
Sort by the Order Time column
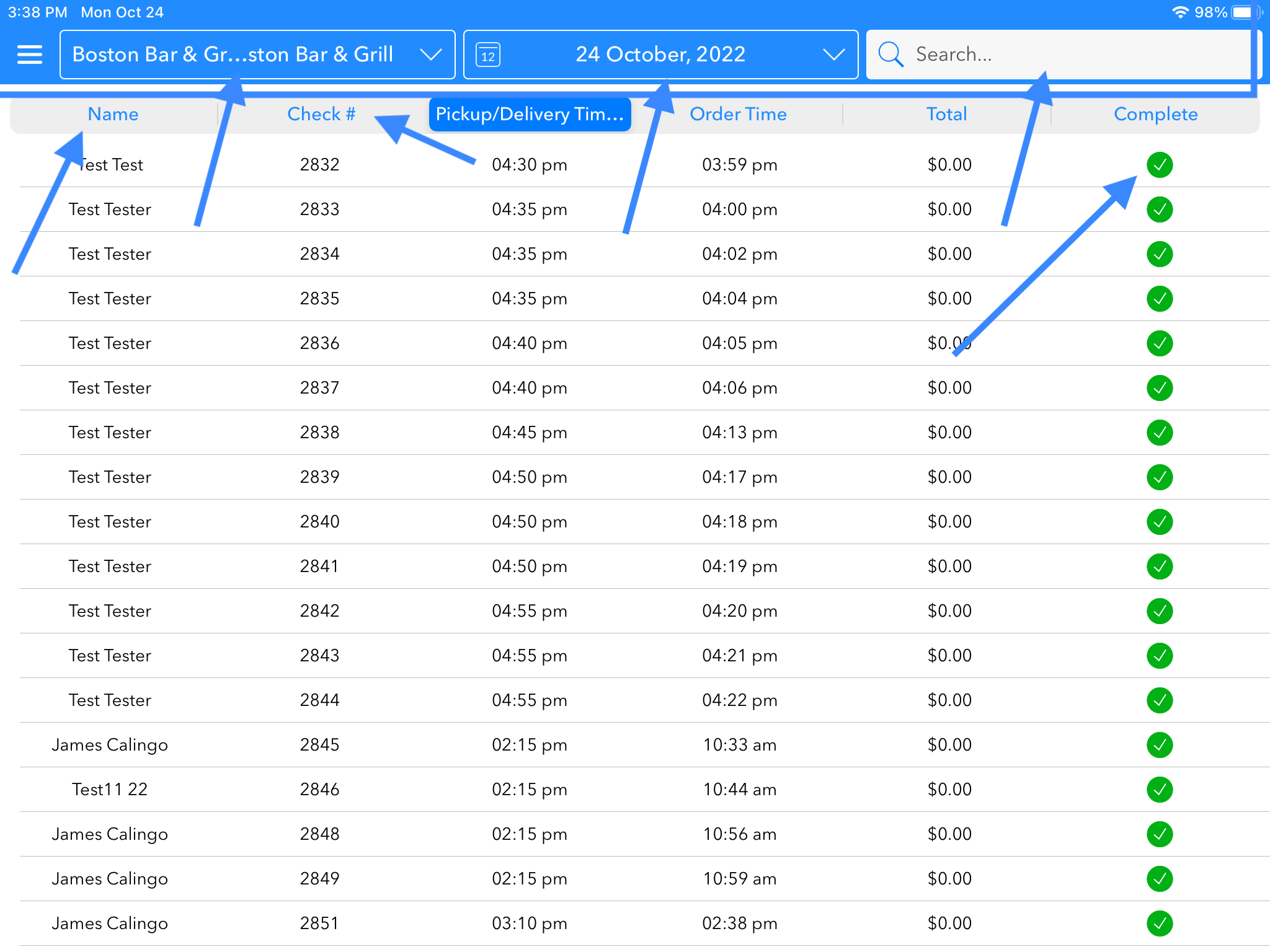click(x=738, y=114)
